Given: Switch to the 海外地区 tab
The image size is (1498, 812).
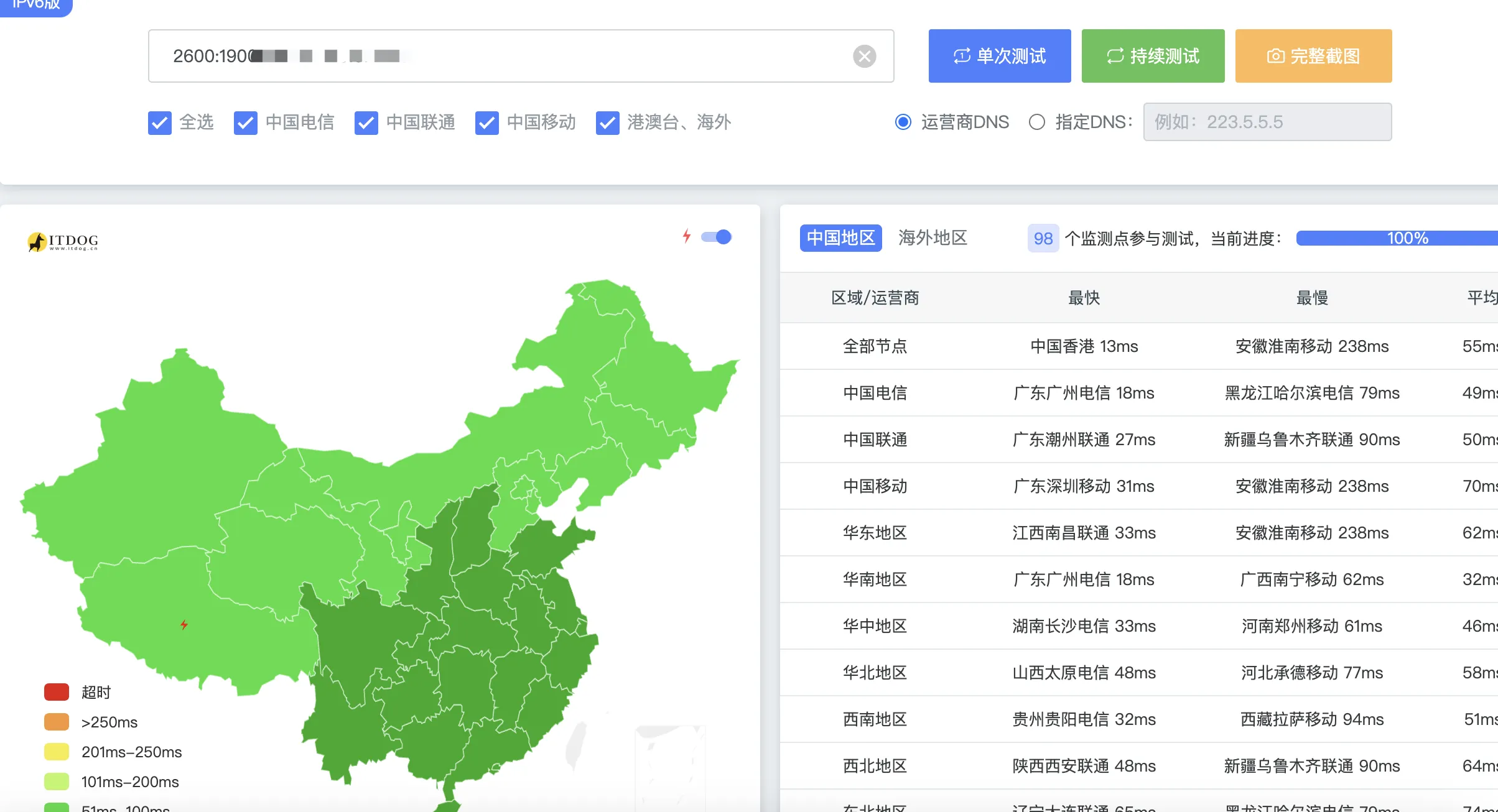Looking at the screenshot, I should point(933,238).
